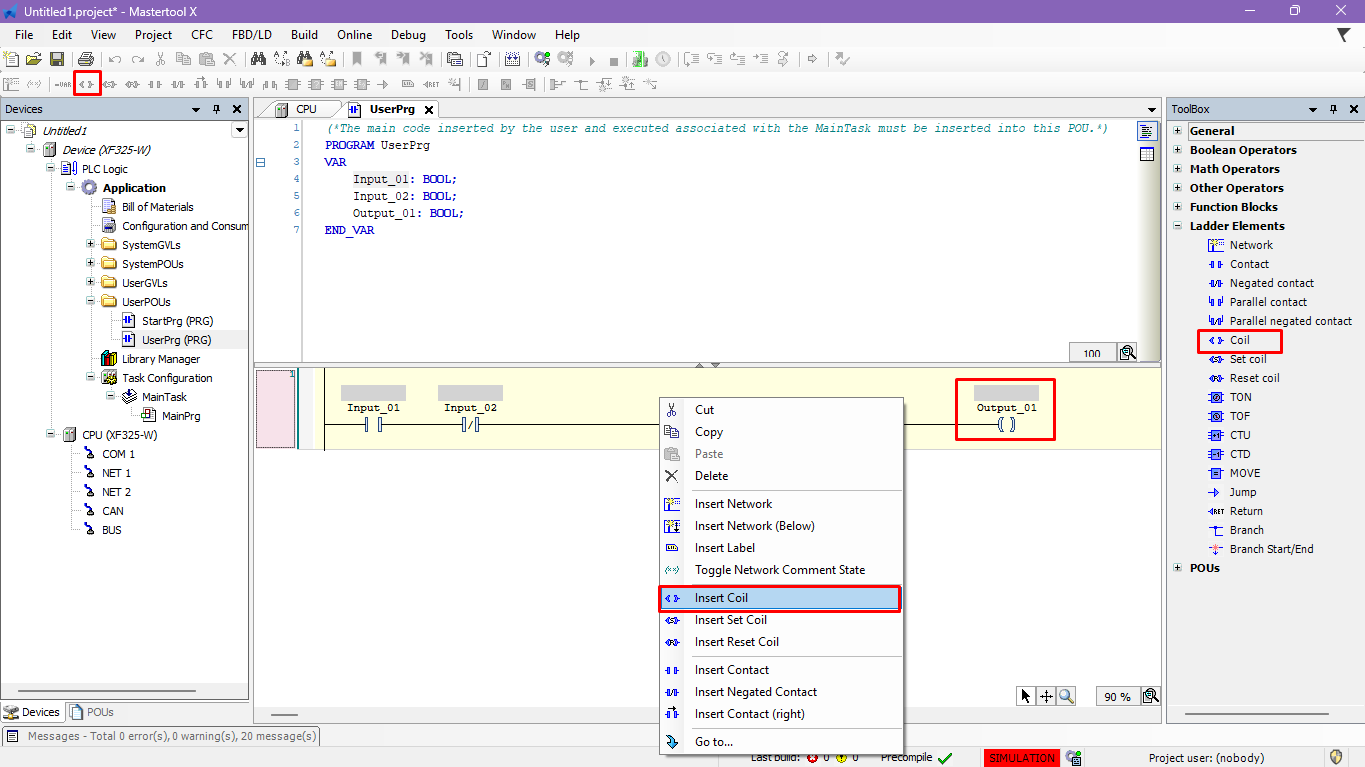Toggle the ToolBox panel auto-hide pin
This screenshot has width=1365, height=767.
pyautogui.click(x=1334, y=109)
